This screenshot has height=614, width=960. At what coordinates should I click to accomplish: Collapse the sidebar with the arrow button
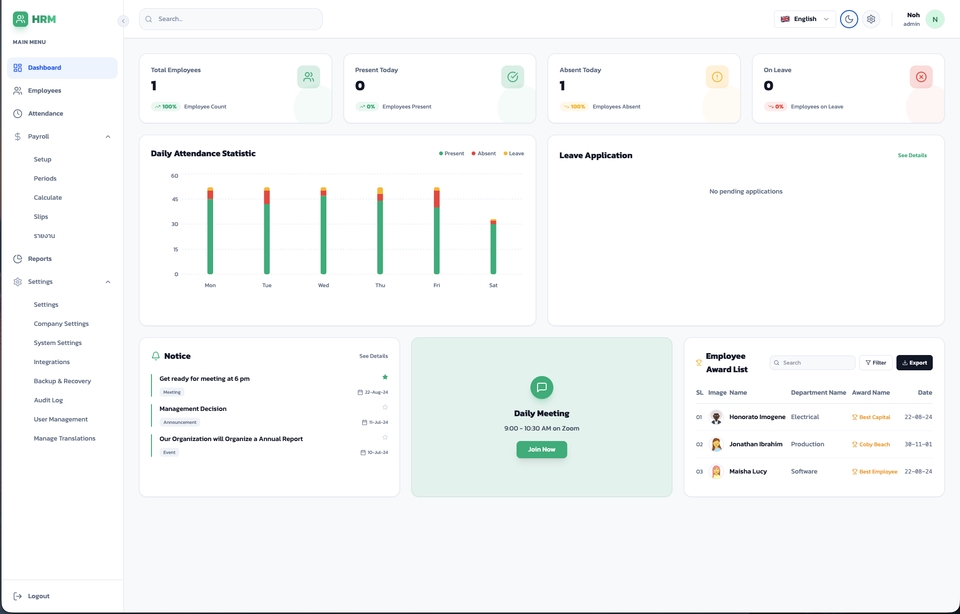(x=123, y=21)
